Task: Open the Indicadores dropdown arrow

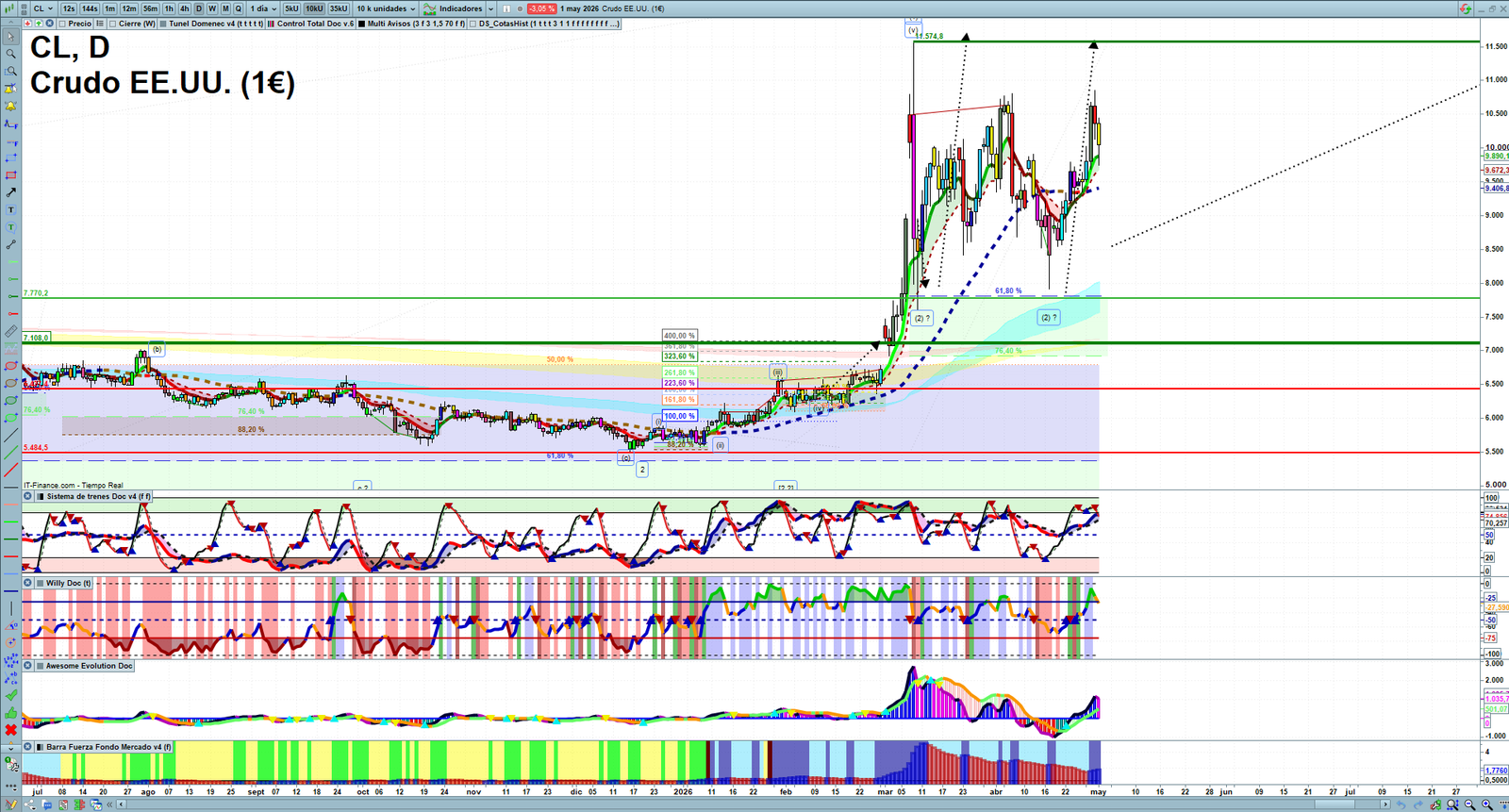Action: pyautogui.click(x=490, y=8)
